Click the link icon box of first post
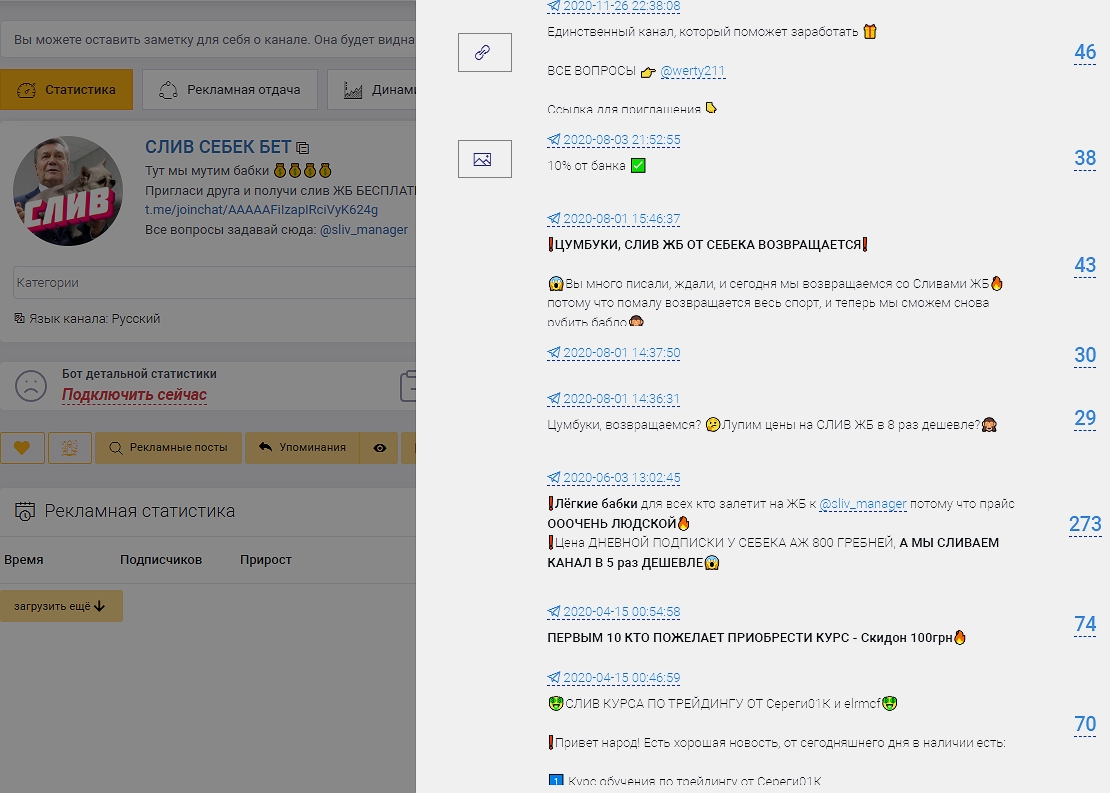The image size is (1110, 793). pos(484,52)
